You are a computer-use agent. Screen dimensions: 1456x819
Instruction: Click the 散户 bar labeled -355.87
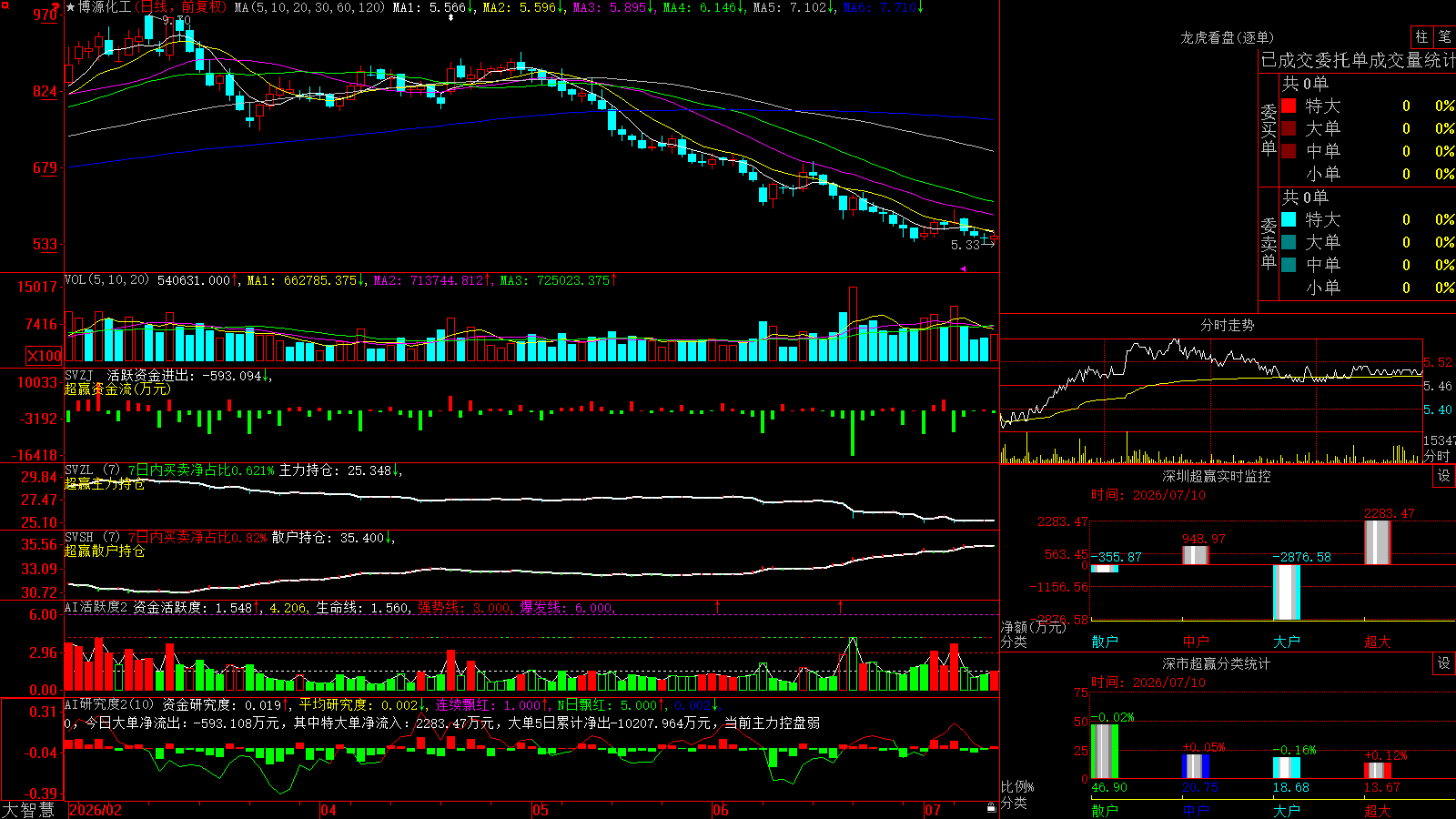(x=1105, y=569)
